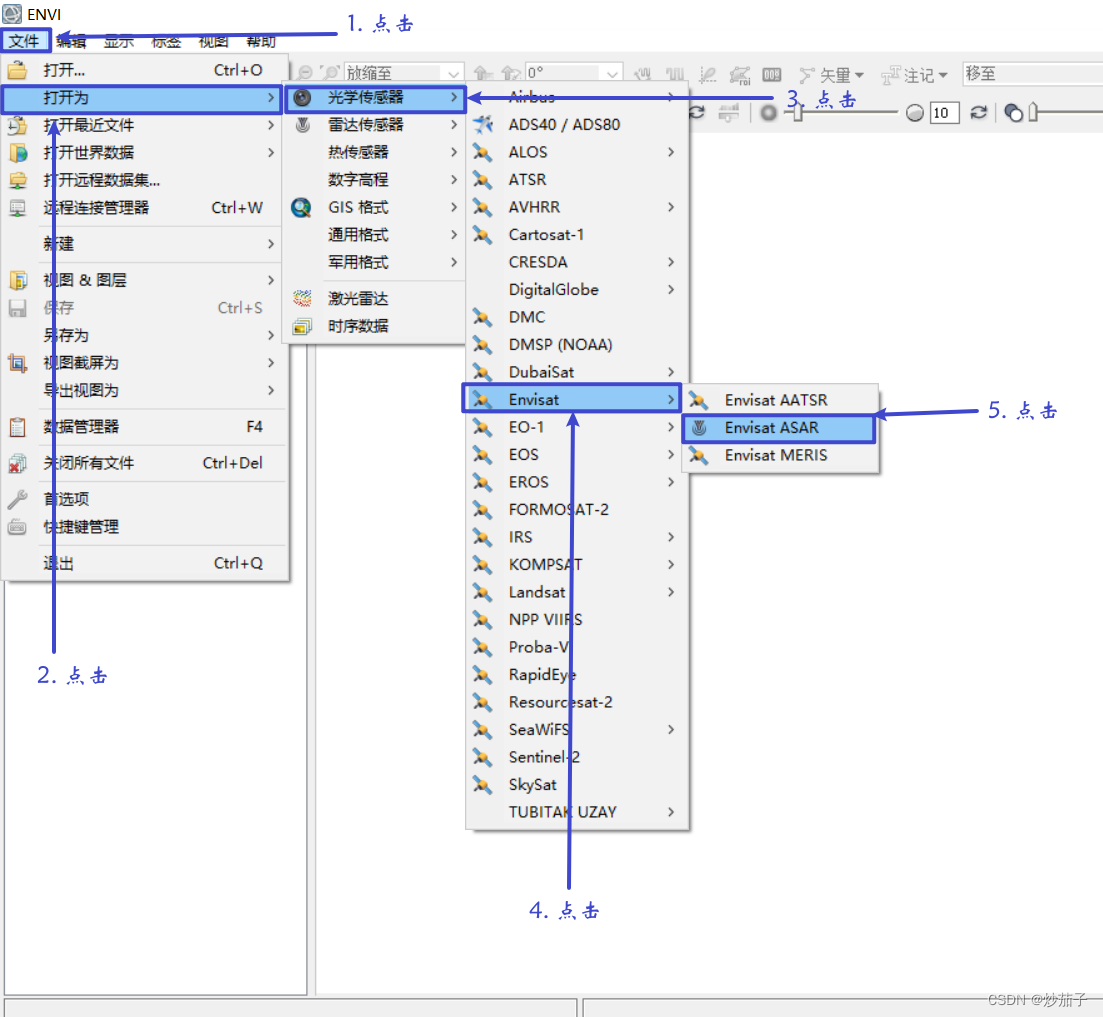Click the wrench icon beside 首选项
Image resolution: width=1103 pixels, height=1017 pixels.
pos(18,499)
